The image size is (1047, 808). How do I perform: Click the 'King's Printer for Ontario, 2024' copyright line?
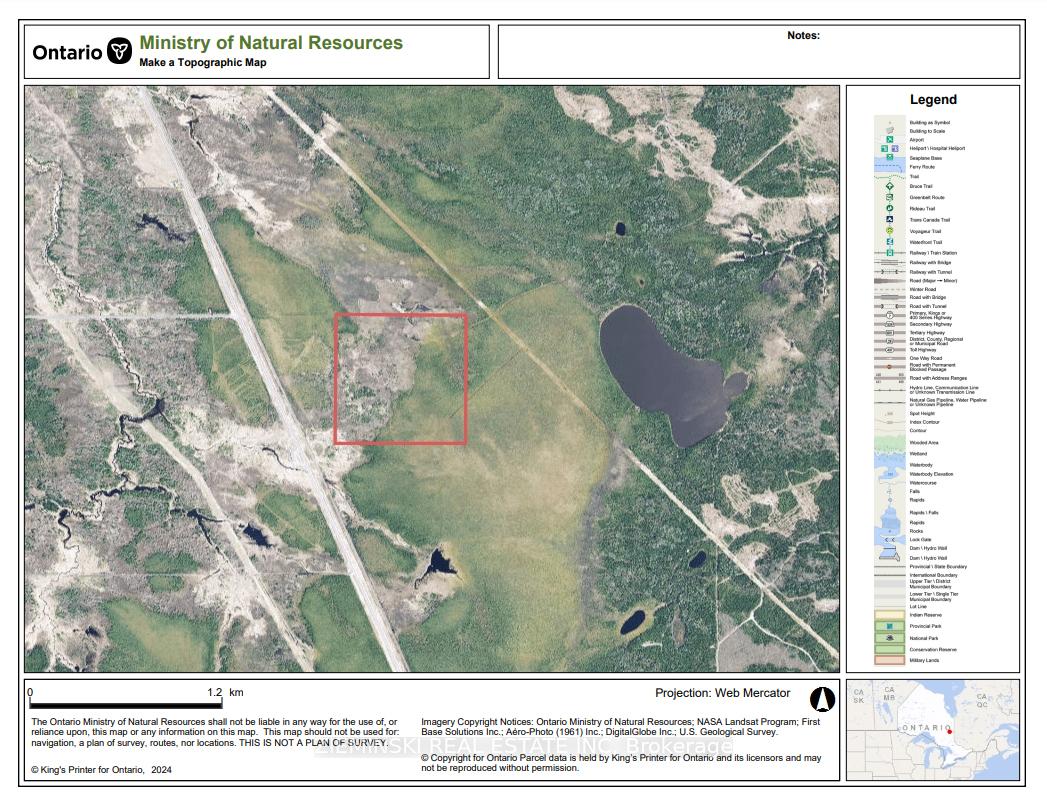(x=101, y=770)
